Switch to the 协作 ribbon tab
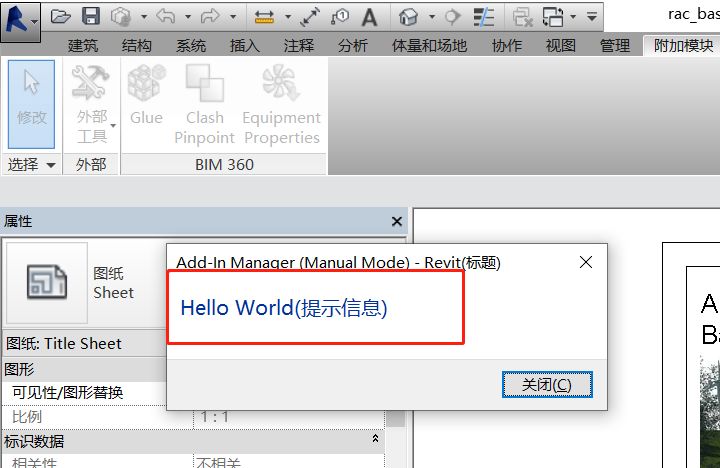This screenshot has height=468, width=720. point(506,45)
